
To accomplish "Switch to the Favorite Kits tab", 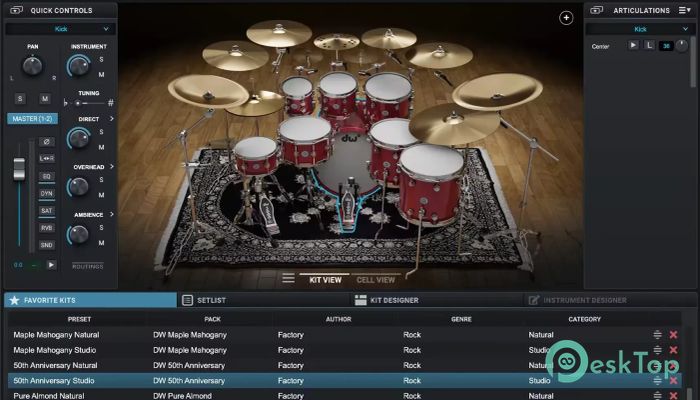I will coord(91,300).
